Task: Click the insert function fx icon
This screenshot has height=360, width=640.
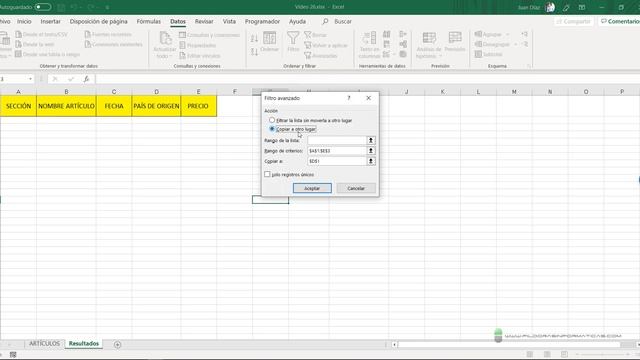Action: point(86,79)
